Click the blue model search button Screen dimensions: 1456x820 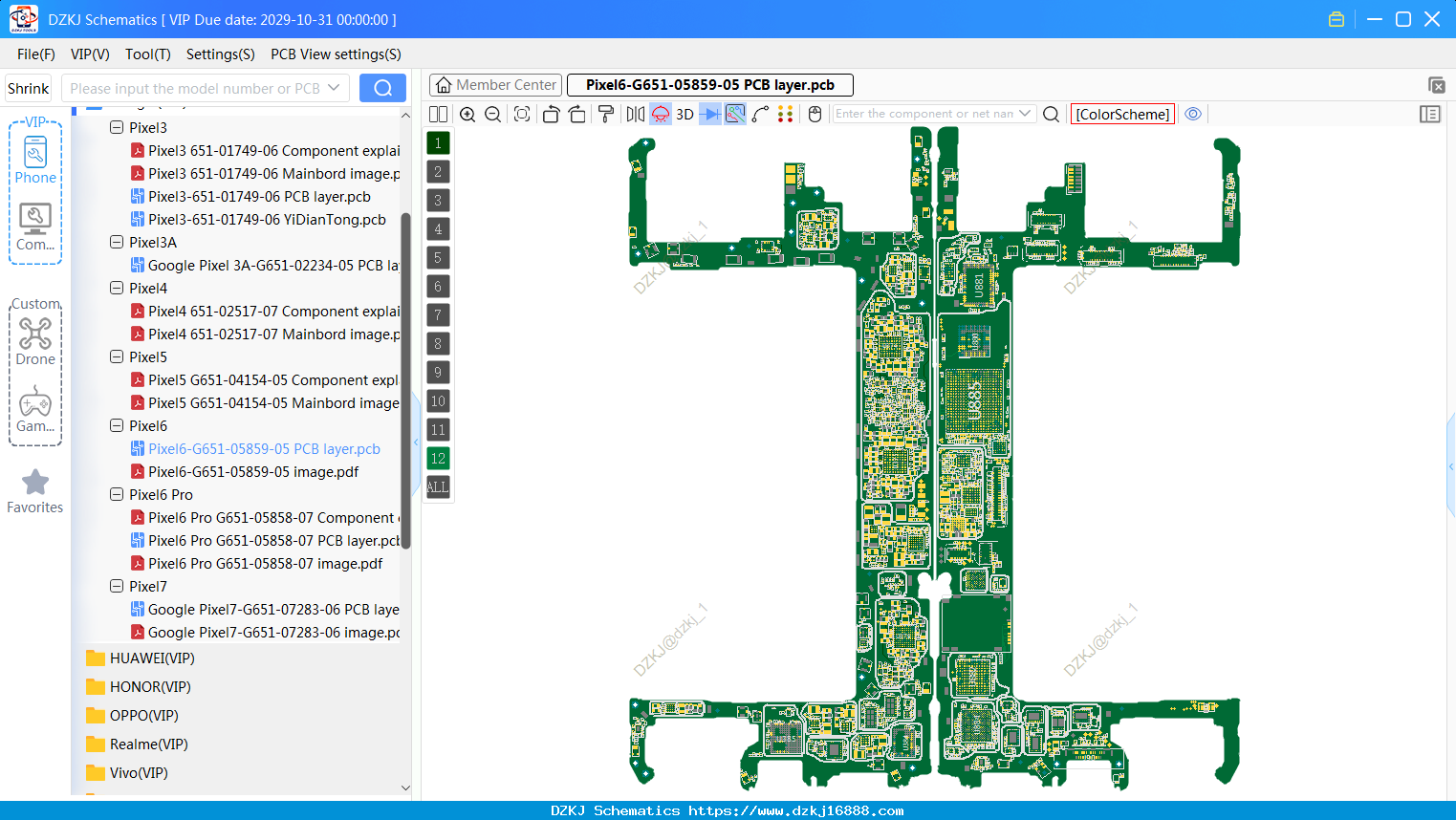pyautogui.click(x=382, y=88)
